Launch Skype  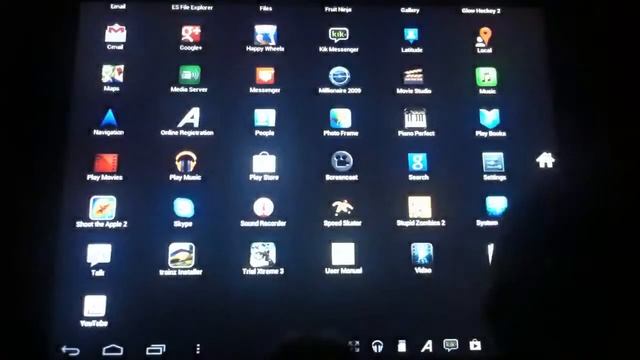[184, 208]
